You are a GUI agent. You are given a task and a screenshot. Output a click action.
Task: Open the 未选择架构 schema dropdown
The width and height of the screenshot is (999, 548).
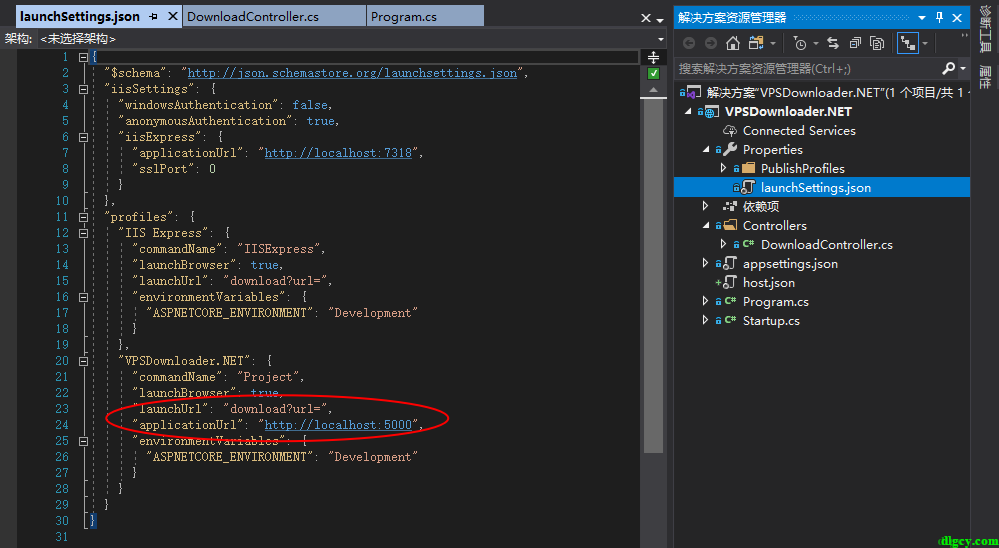coord(661,39)
